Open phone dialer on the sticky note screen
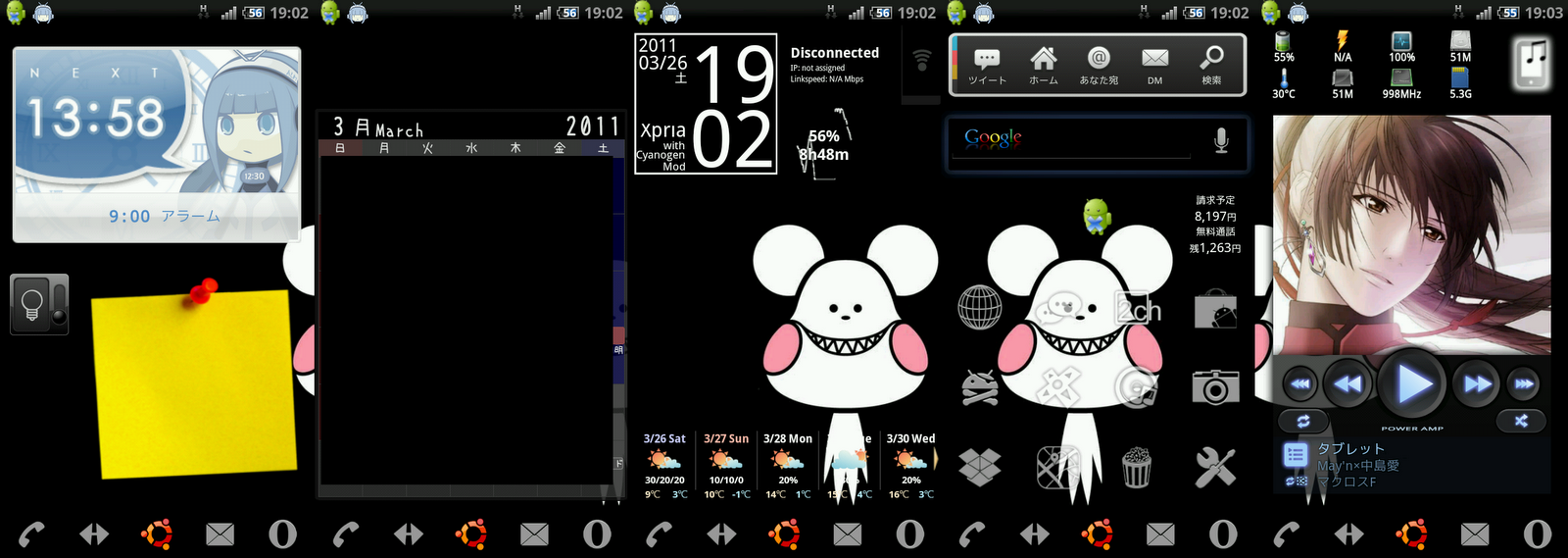The image size is (1568, 558). click(x=32, y=533)
